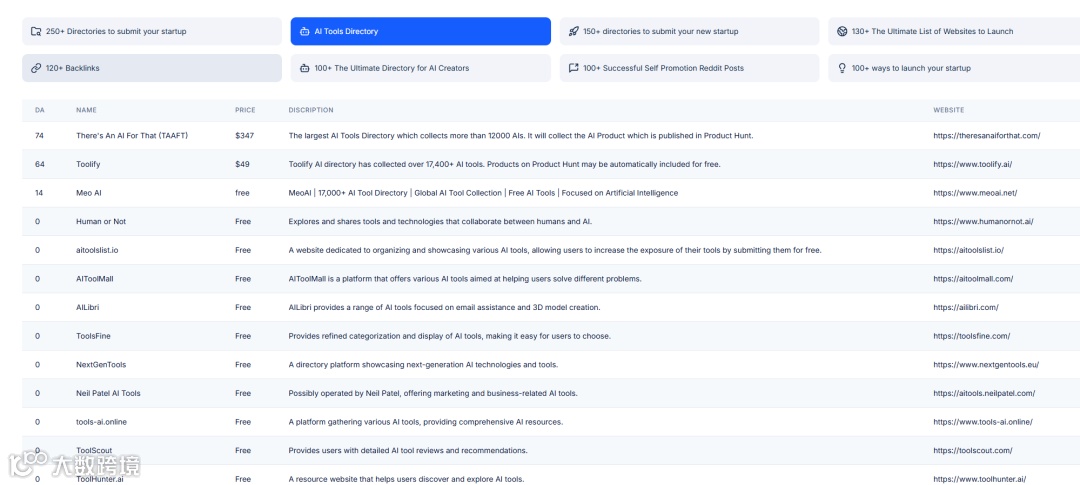The height and width of the screenshot is (485, 1080).
Task: Visit https://www.nextgentools.eu/ link
Action: (x=986, y=364)
